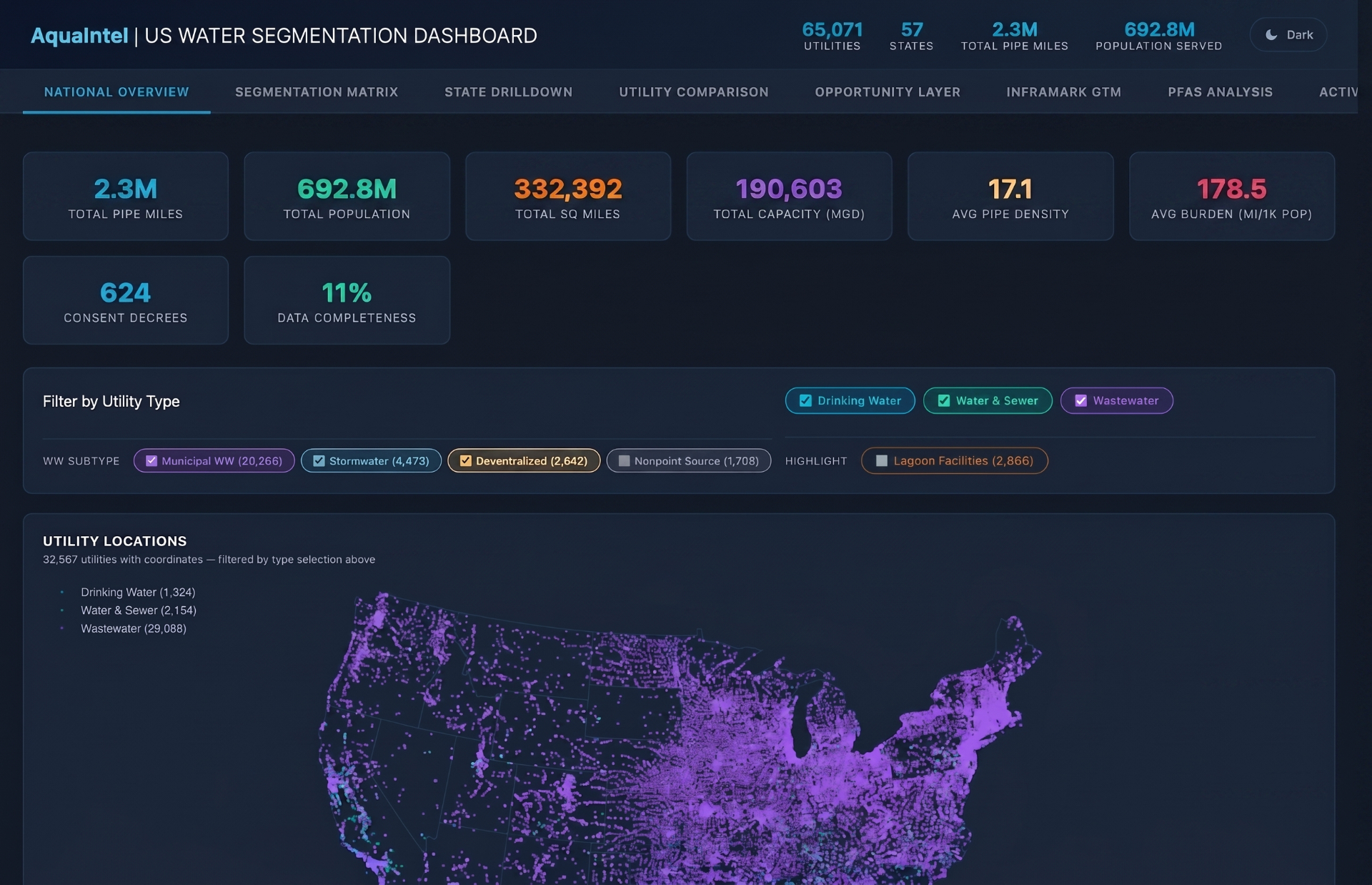The image size is (1372, 885).
Task: Click the 17.1 Avg Pipe Density card
Action: [1010, 196]
